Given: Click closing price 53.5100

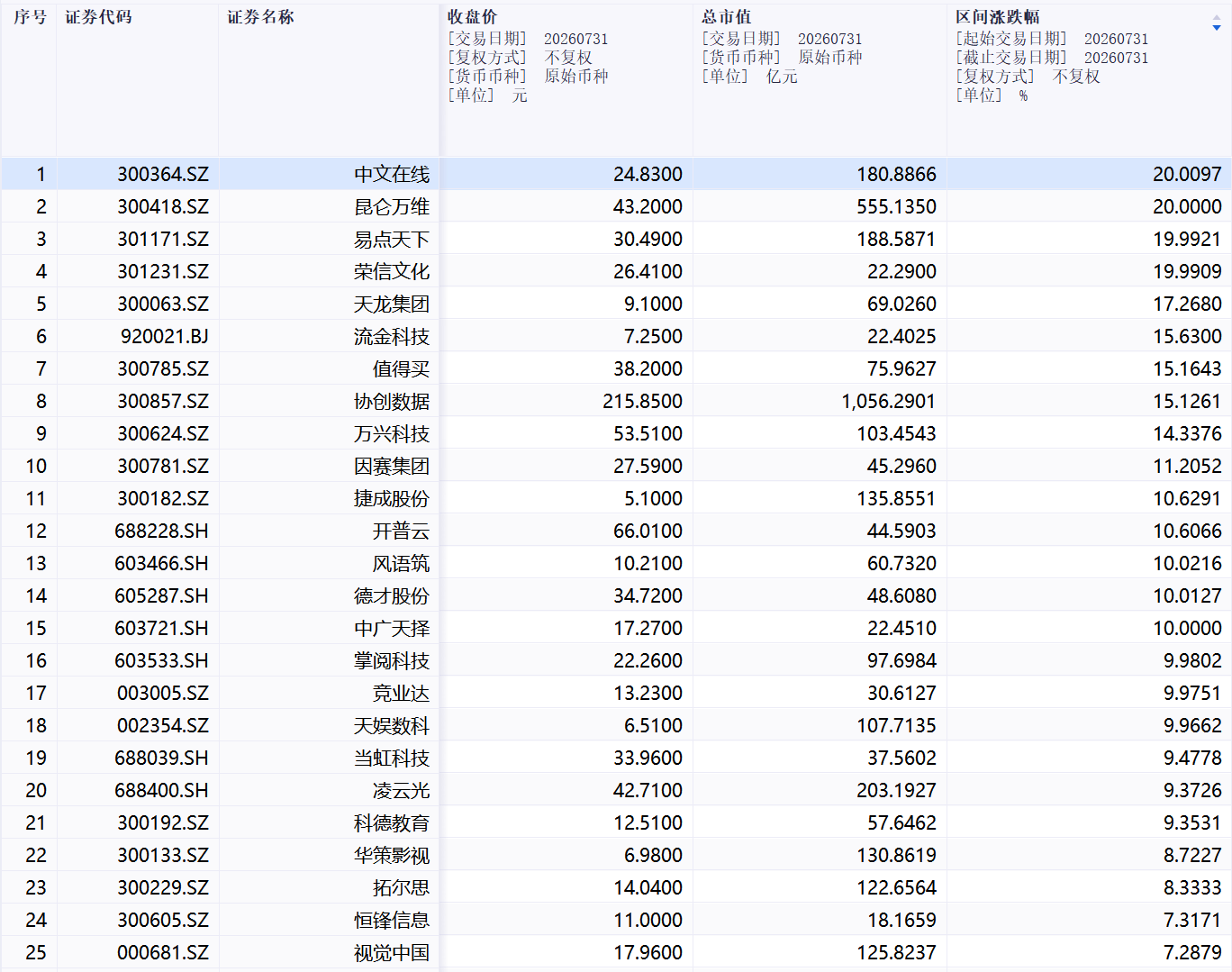Looking at the screenshot, I should tap(648, 433).
